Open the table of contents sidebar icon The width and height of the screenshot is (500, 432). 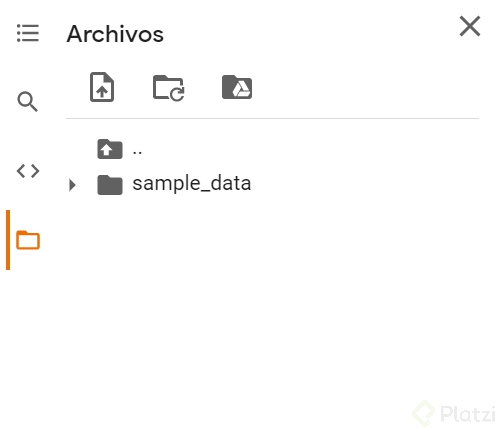point(28,33)
